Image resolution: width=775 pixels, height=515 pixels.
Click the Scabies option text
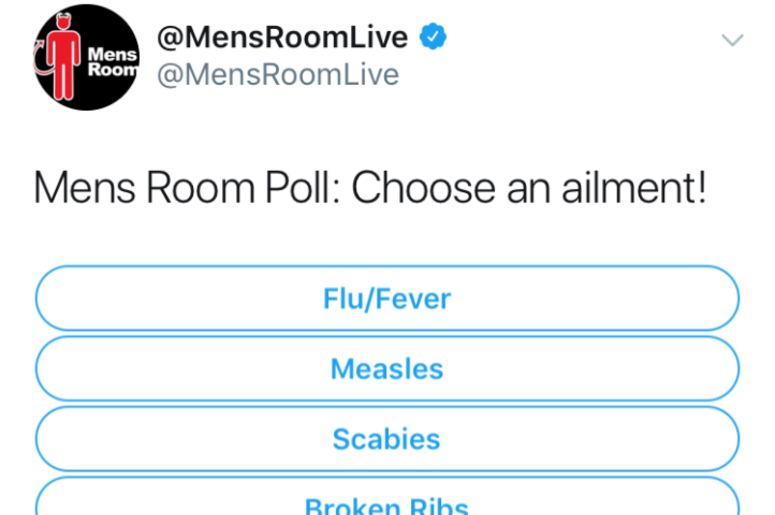[387, 439]
